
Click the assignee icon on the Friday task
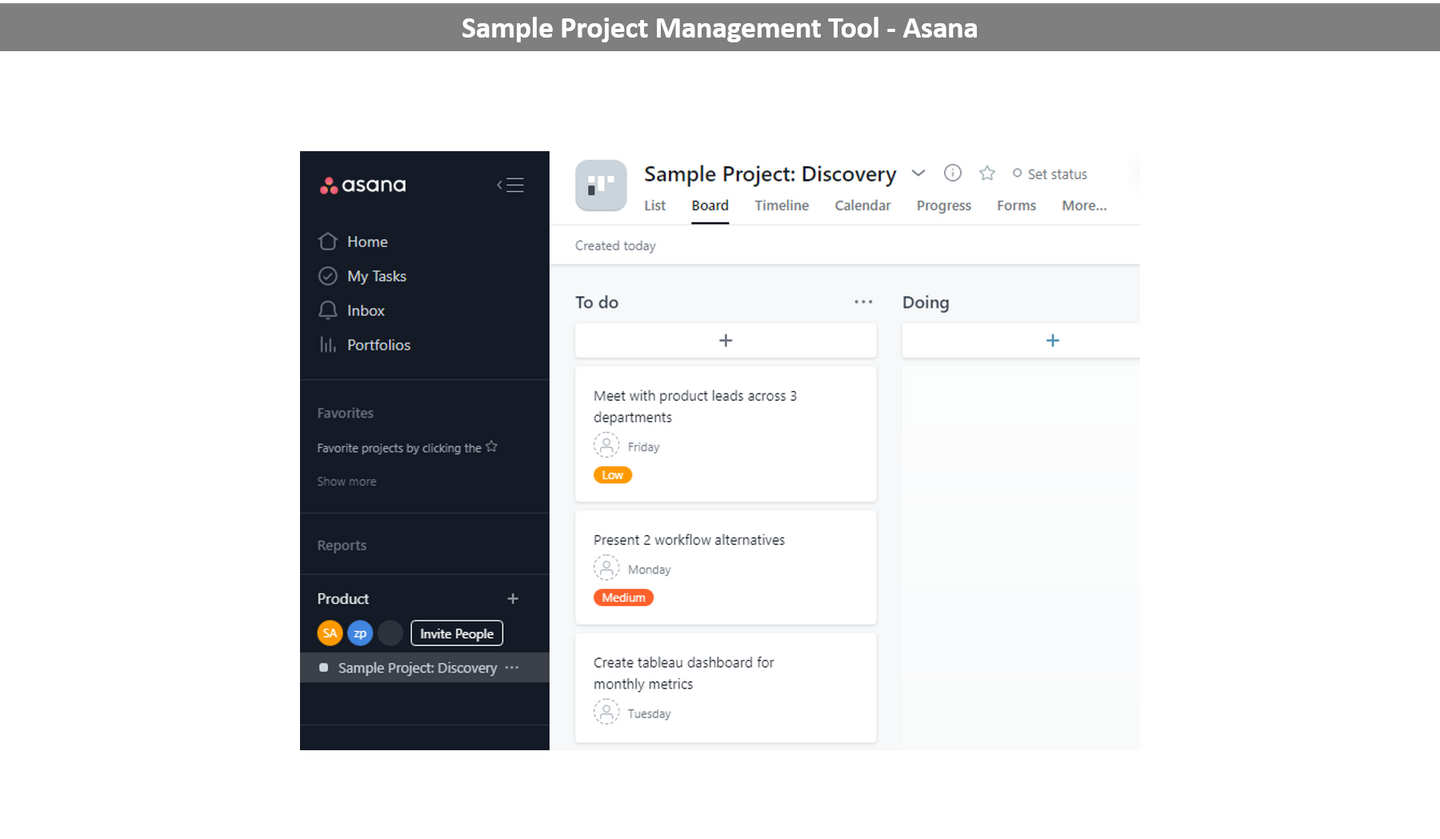coord(606,446)
